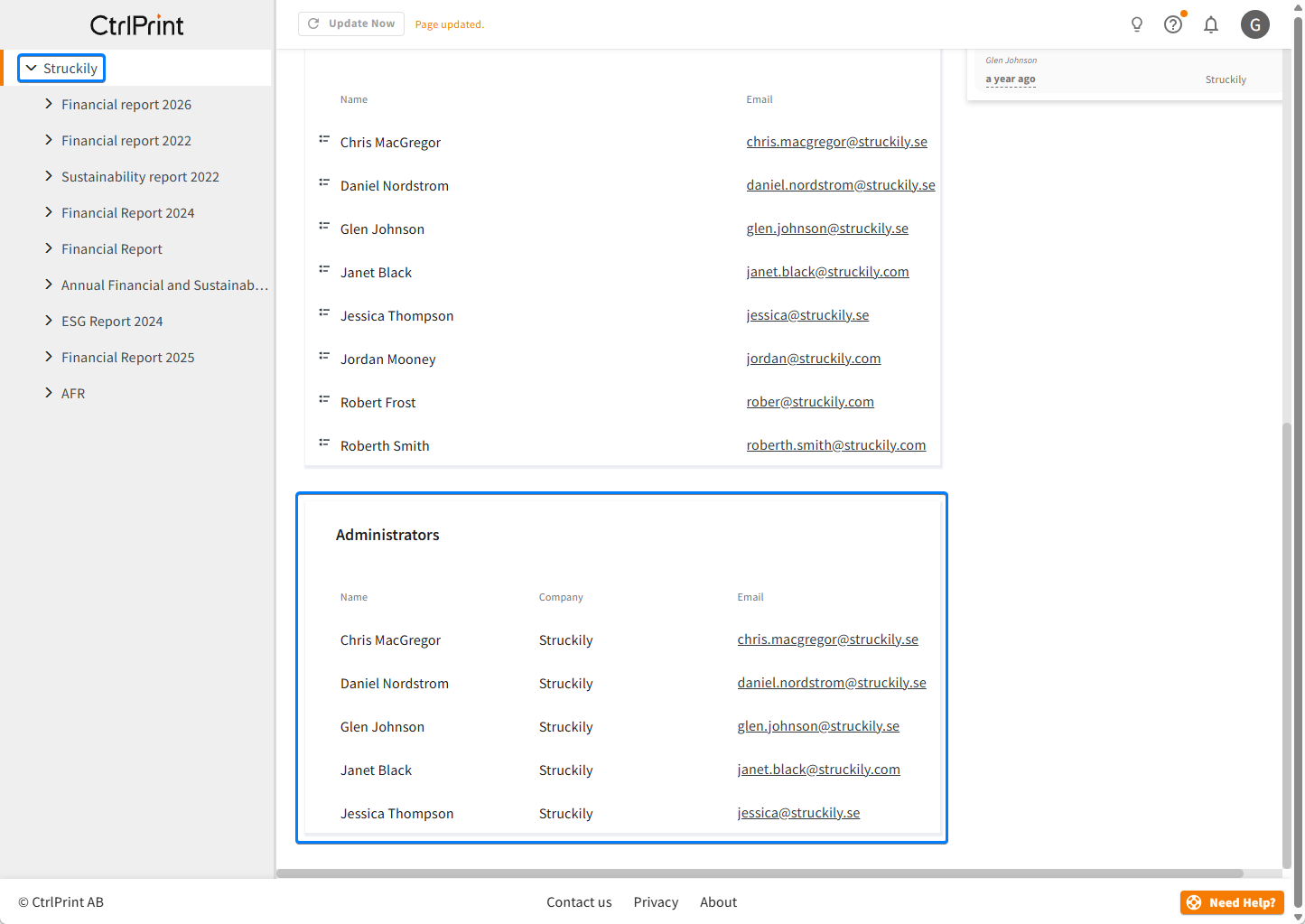Click the lightbulb tips icon

click(1137, 24)
